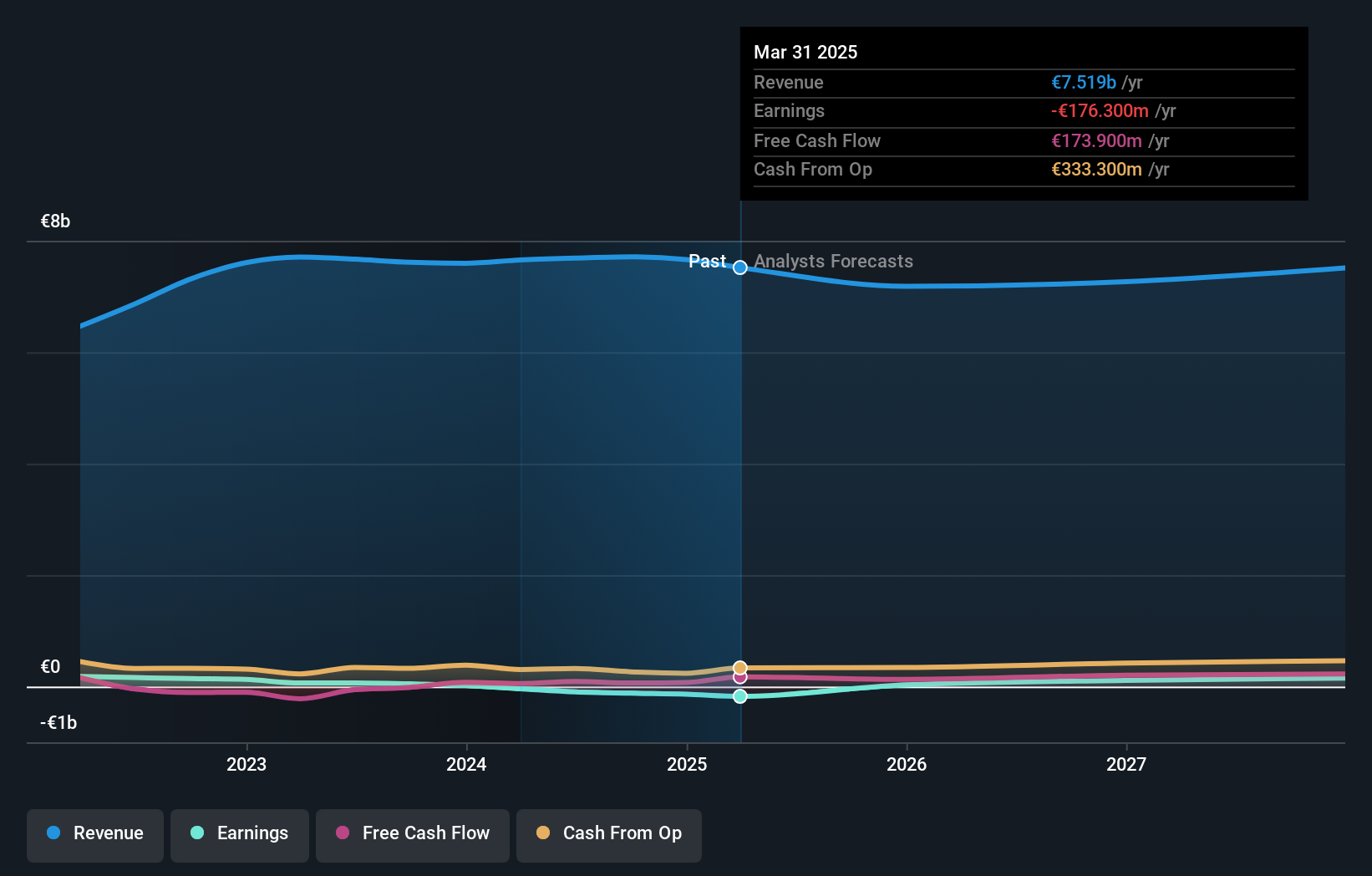Click the -€1b y-axis label
This screenshot has width=1372, height=876.
(58, 722)
